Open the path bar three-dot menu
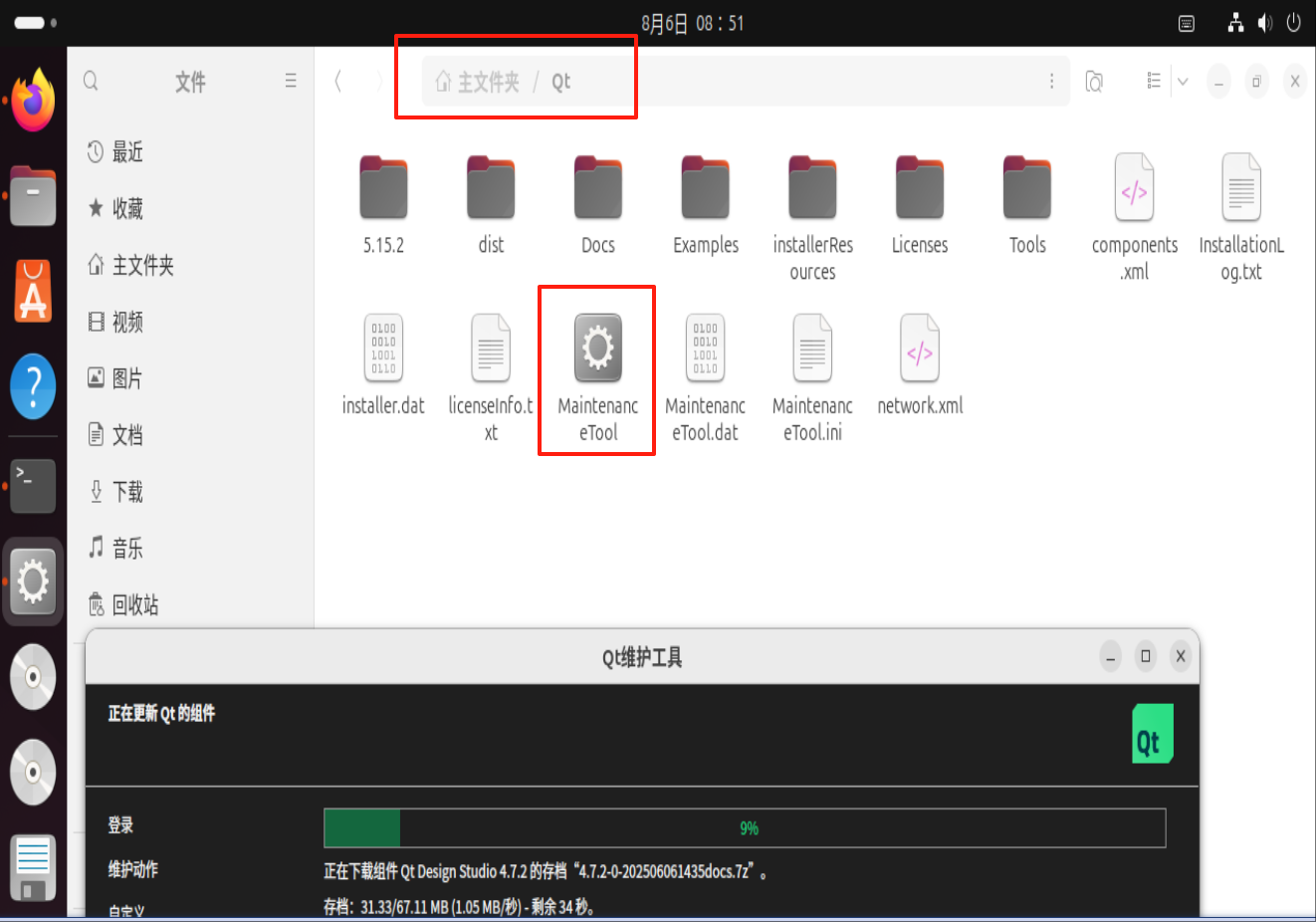The image size is (1316, 922). coord(1051,81)
